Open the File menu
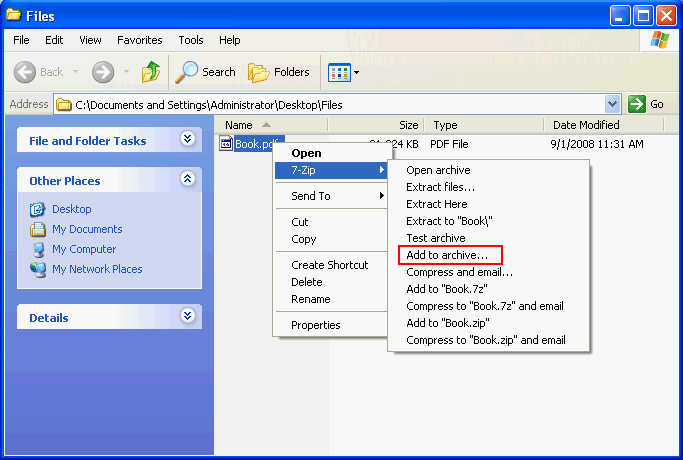The width and height of the screenshot is (683, 460). pyautogui.click(x=21, y=40)
